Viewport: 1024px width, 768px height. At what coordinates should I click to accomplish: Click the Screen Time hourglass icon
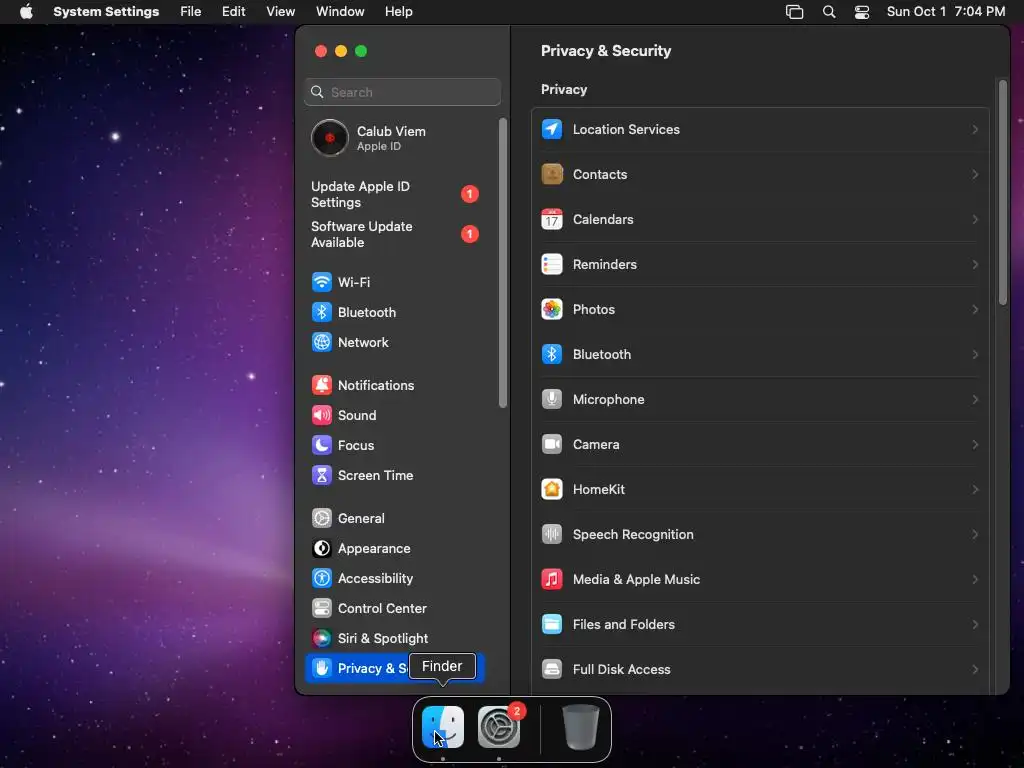321,475
